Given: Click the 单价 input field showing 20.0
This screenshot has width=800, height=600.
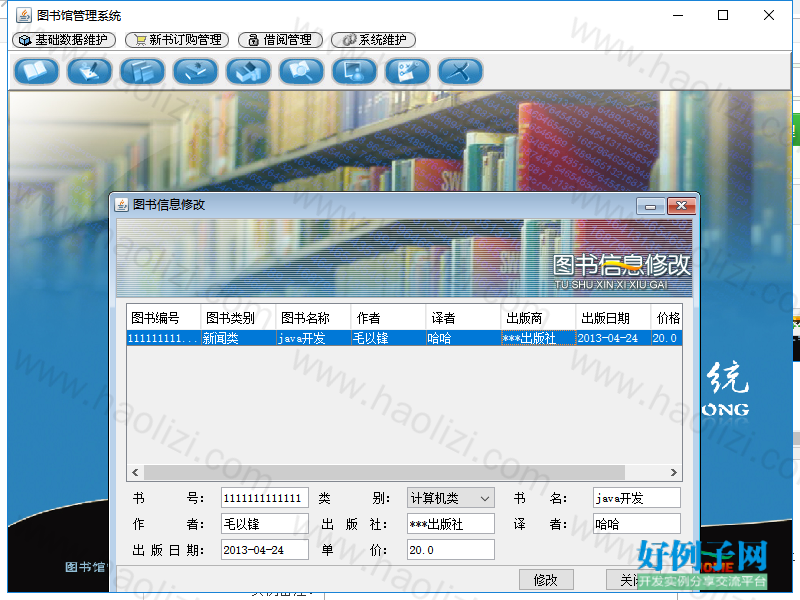Looking at the screenshot, I should (x=451, y=550).
